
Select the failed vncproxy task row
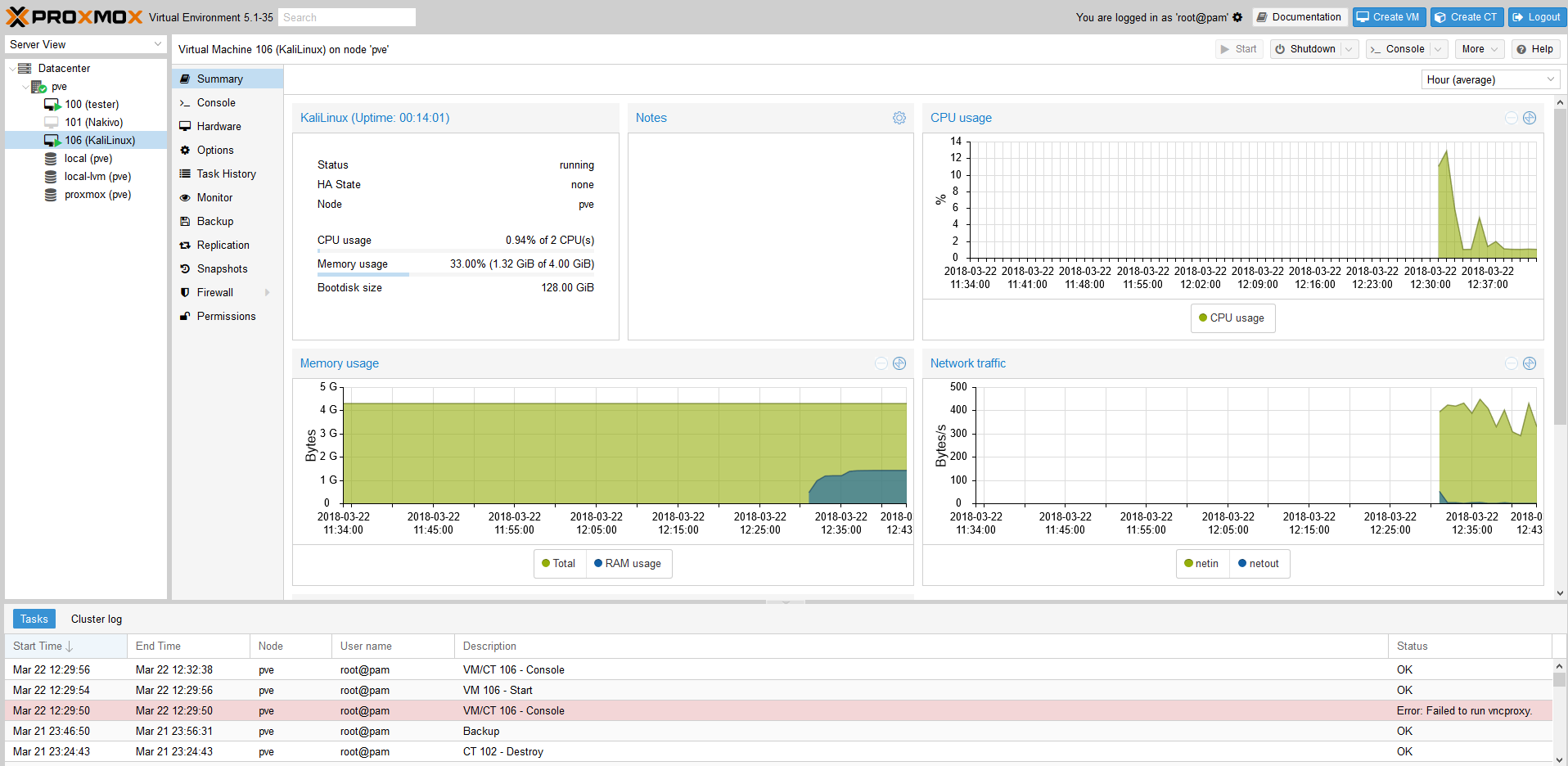click(x=778, y=710)
